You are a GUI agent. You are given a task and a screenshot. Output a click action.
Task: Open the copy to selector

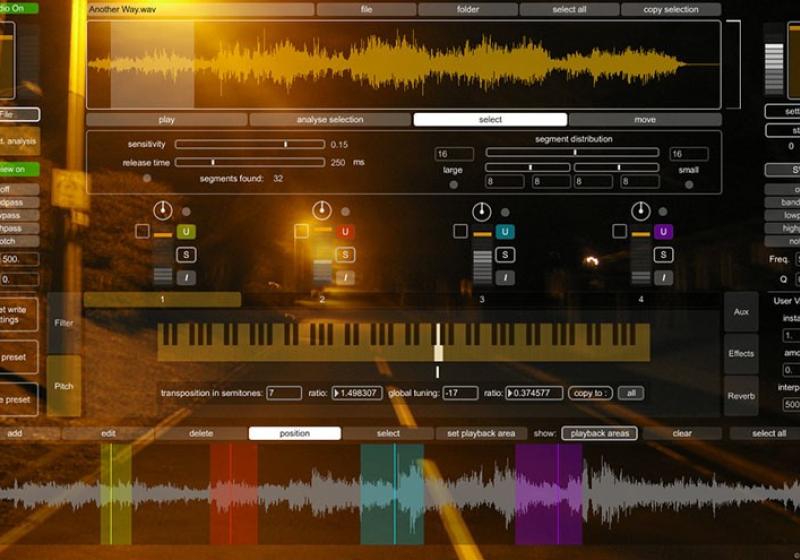click(590, 393)
